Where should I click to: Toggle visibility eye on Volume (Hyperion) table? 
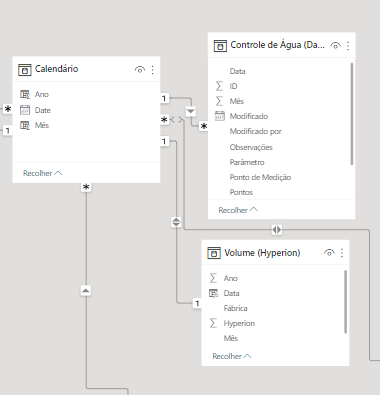pyautogui.click(x=329, y=253)
